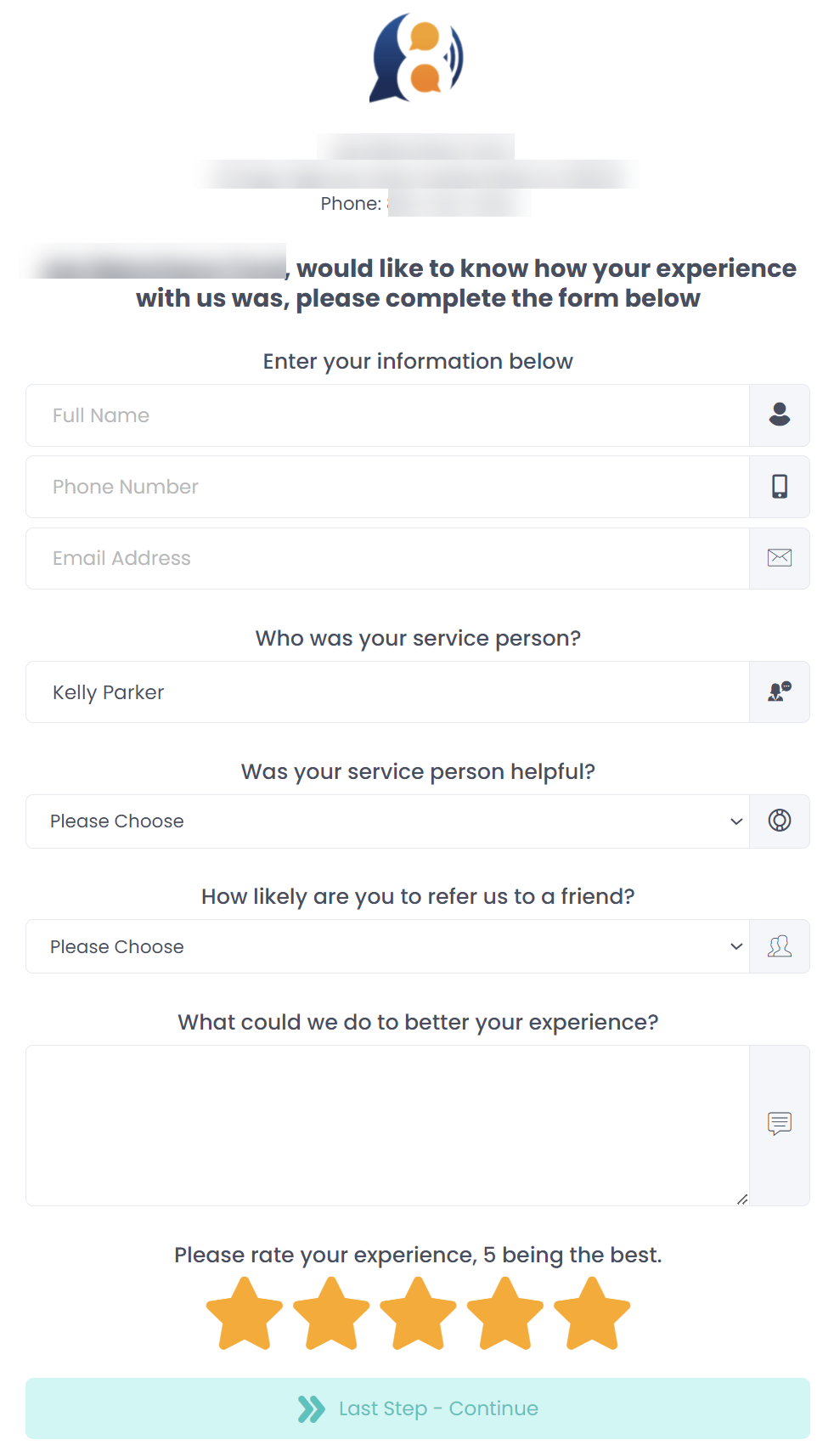Click the service person chat icon

pyautogui.click(x=779, y=692)
